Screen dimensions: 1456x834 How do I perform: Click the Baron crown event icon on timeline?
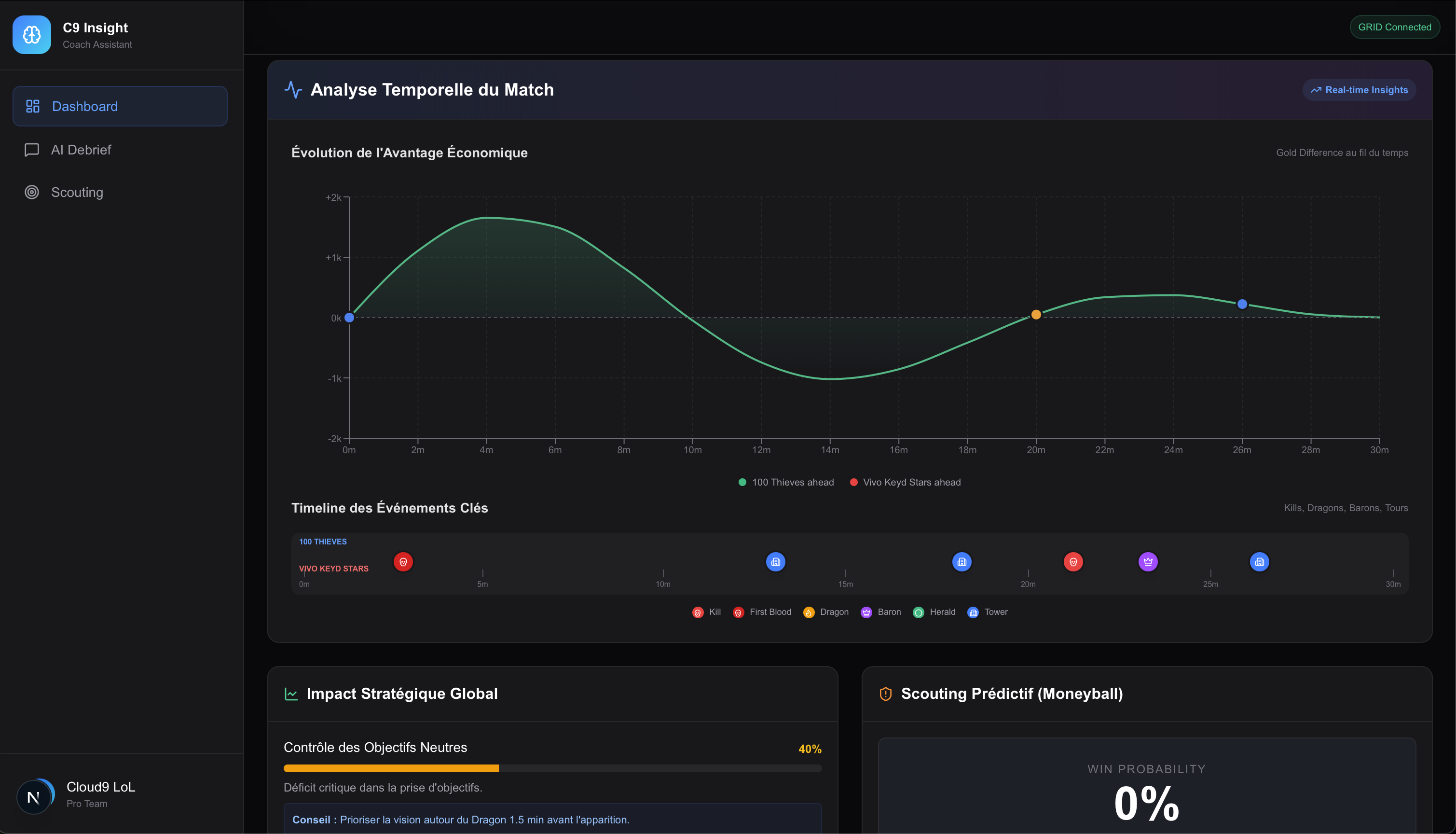tap(1148, 562)
